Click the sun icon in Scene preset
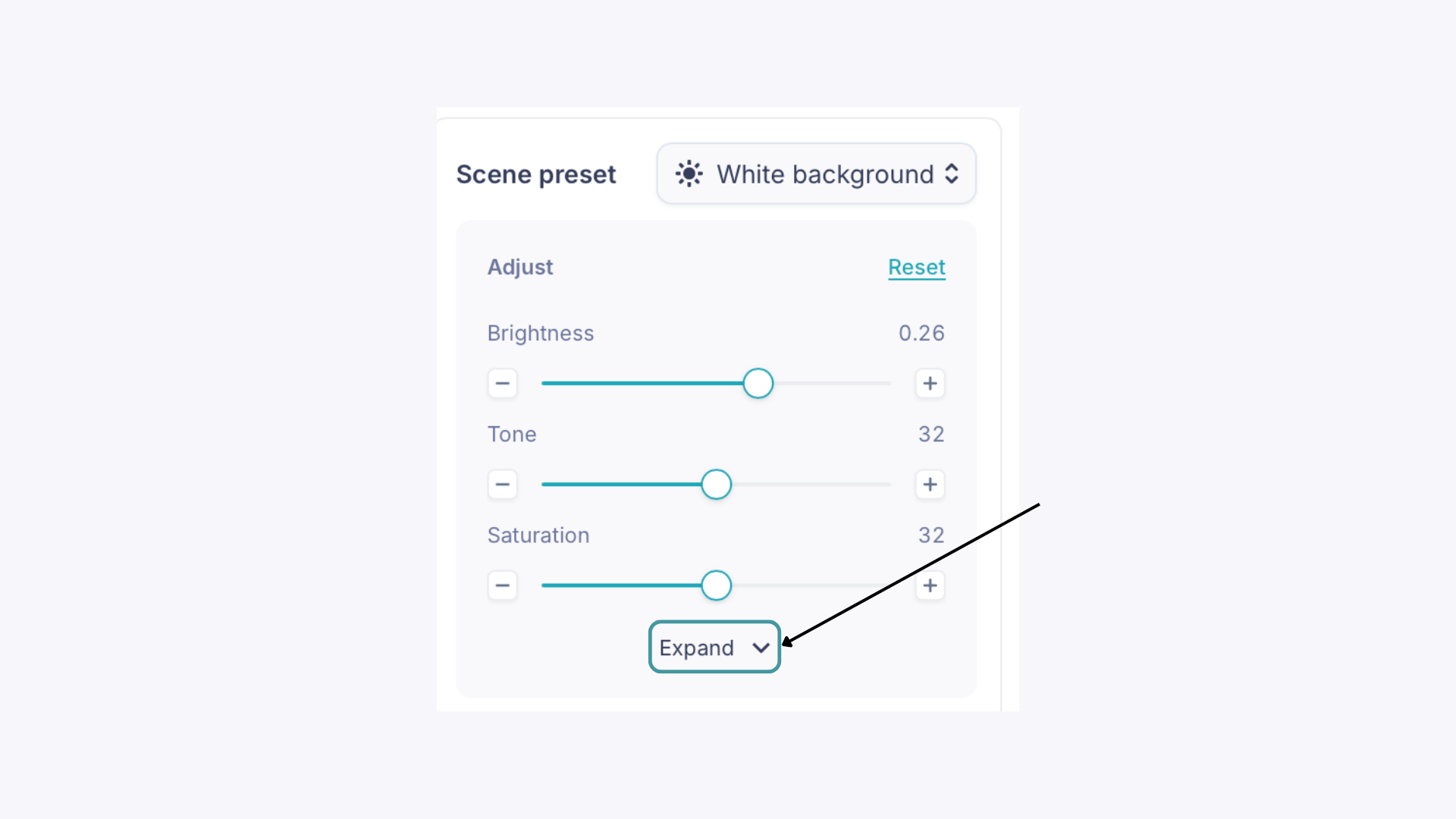Screen dimensions: 1456x819 [x=689, y=174]
